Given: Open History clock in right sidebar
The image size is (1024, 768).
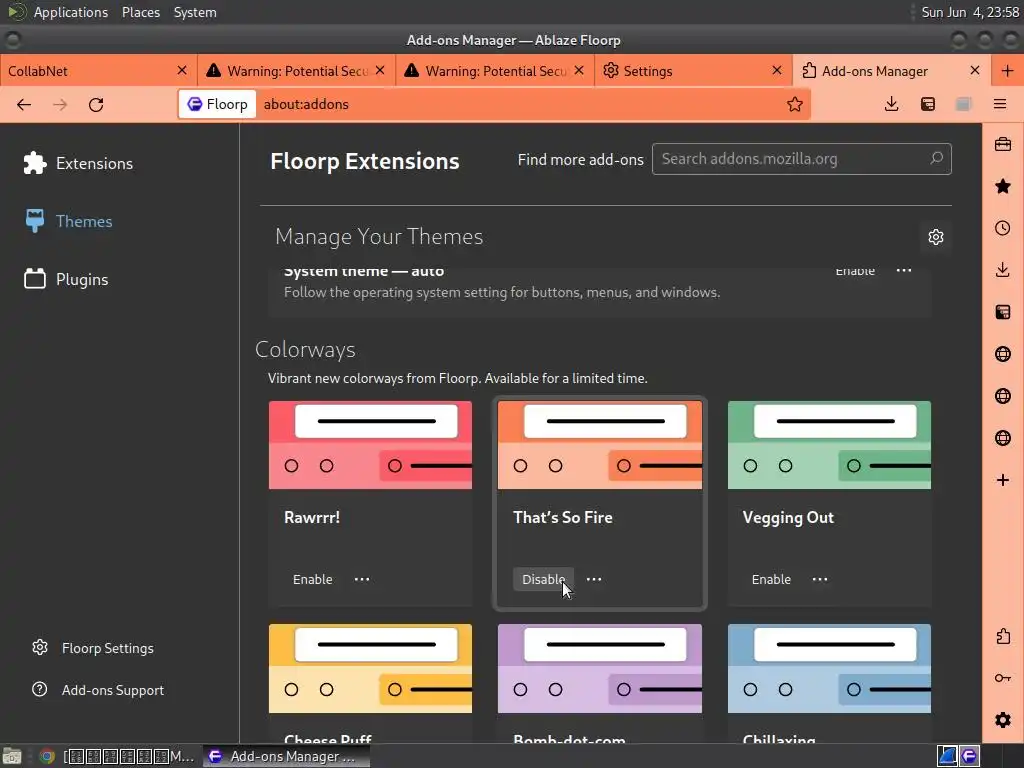Looking at the screenshot, I should click(1003, 228).
